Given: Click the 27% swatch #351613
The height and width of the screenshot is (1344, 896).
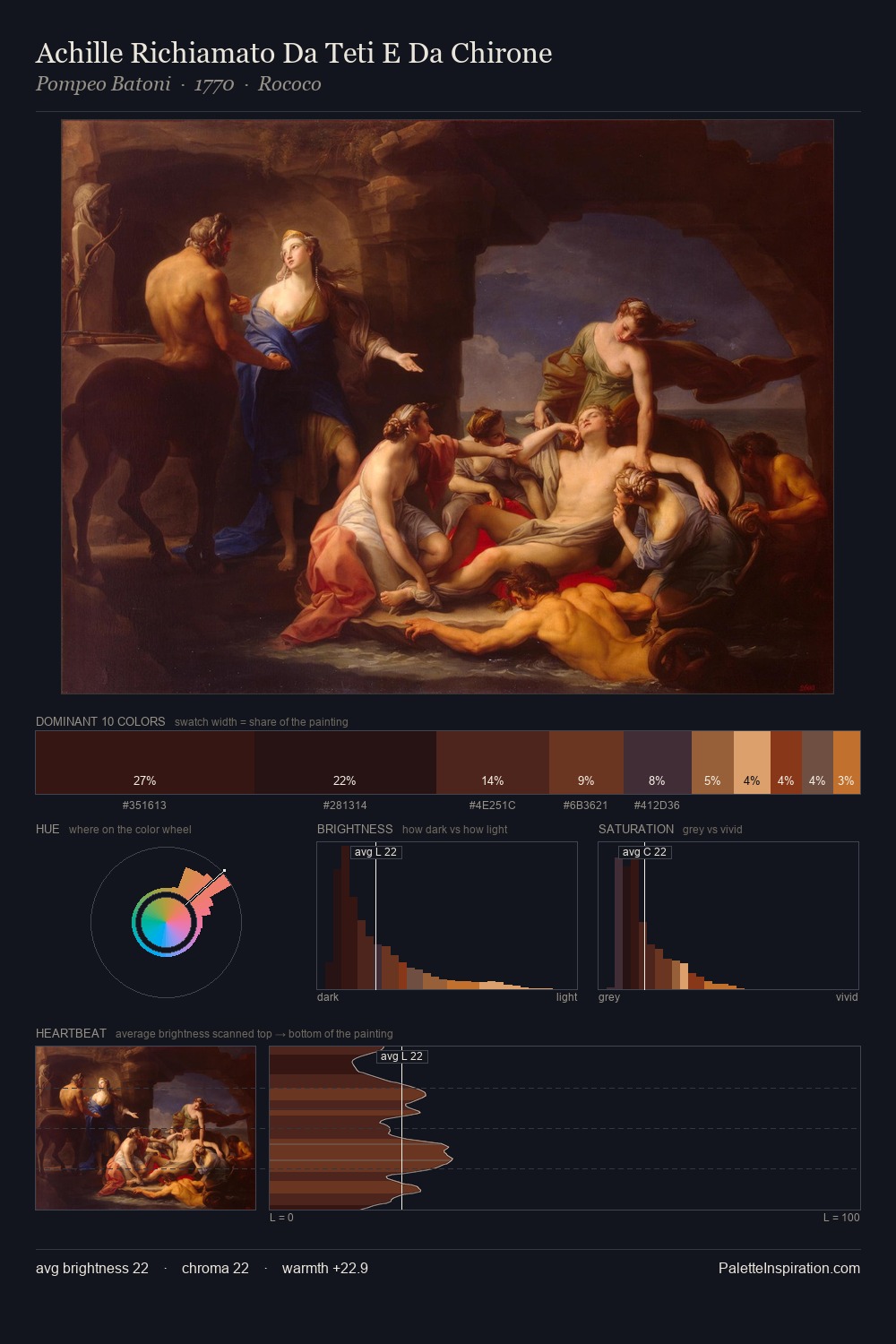Looking at the screenshot, I should point(145,762).
